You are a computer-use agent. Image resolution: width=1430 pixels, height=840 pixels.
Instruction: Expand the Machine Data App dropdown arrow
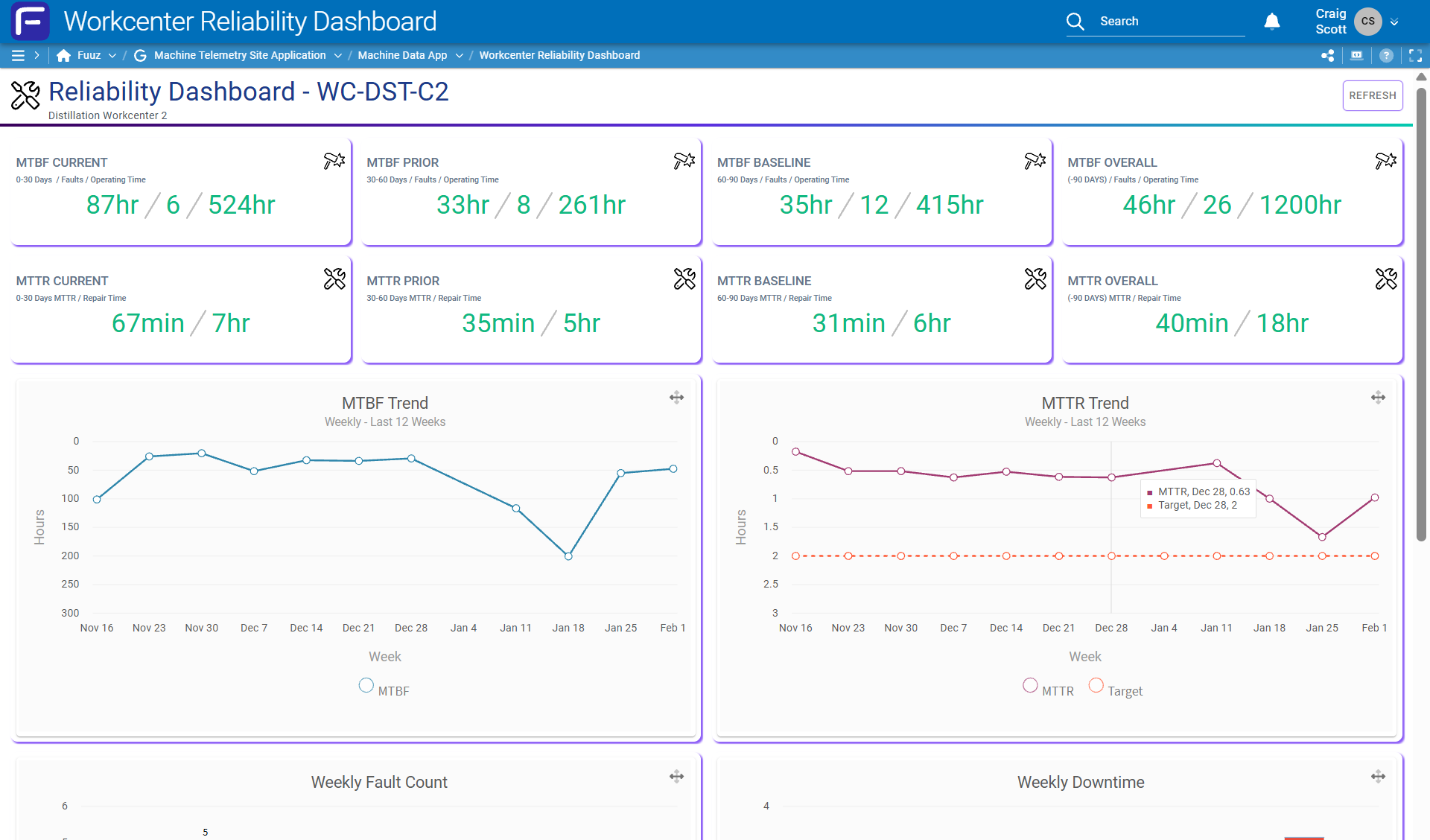coord(460,55)
